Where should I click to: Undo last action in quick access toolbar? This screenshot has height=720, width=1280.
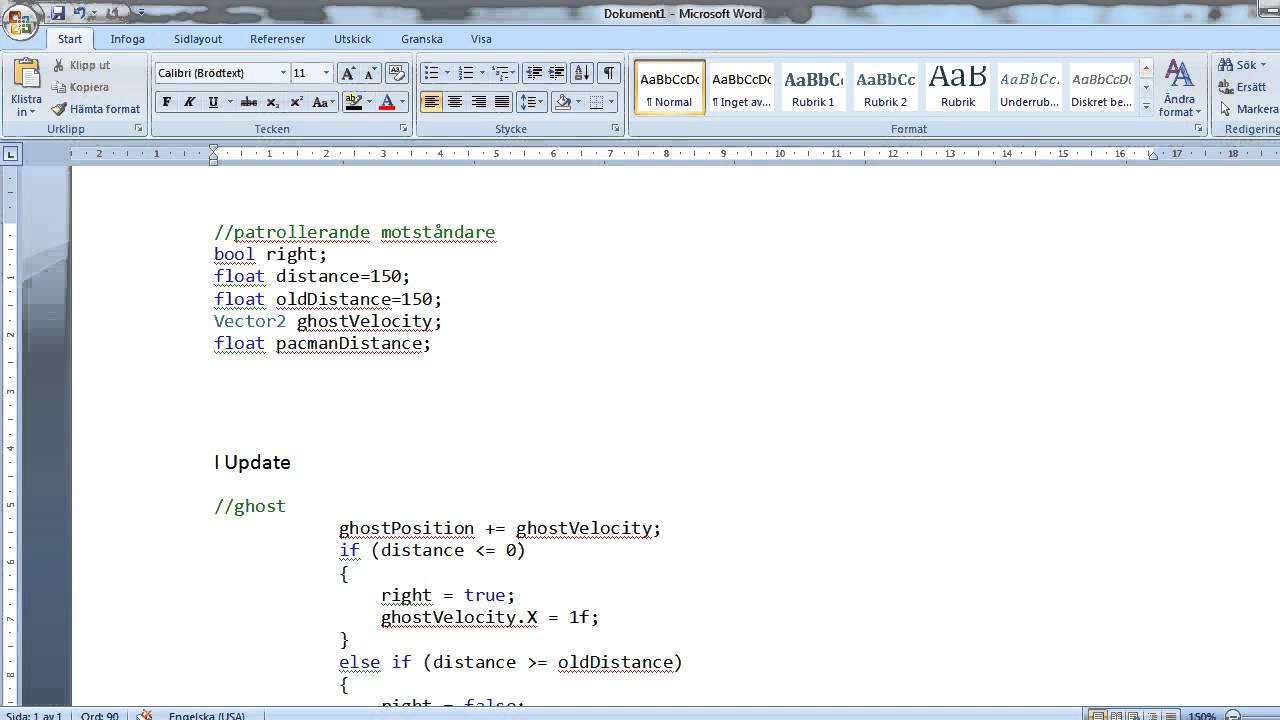[x=80, y=13]
